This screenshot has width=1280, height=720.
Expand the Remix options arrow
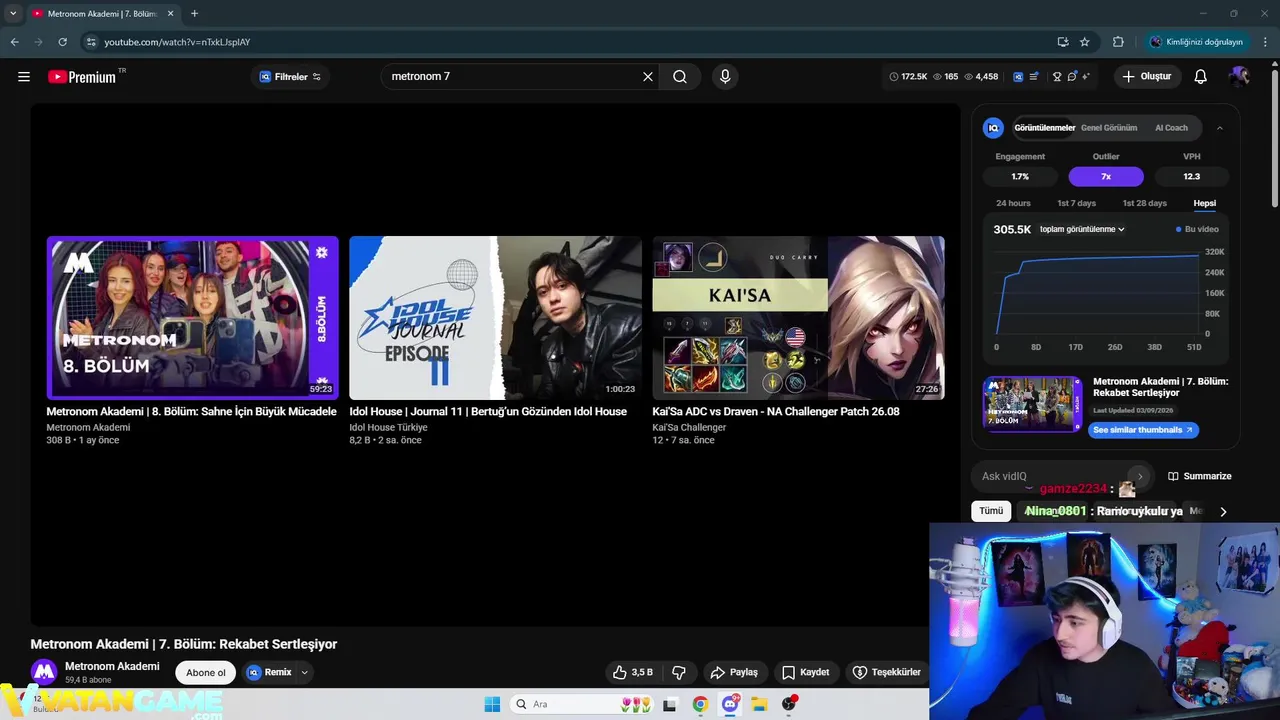[x=304, y=672]
